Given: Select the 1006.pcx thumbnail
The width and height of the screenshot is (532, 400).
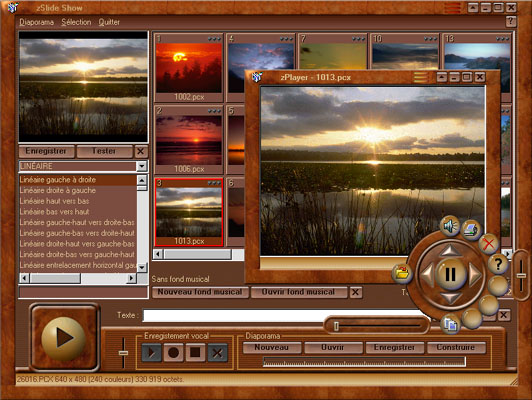Looking at the screenshot, I should pyautogui.click(x=189, y=140).
